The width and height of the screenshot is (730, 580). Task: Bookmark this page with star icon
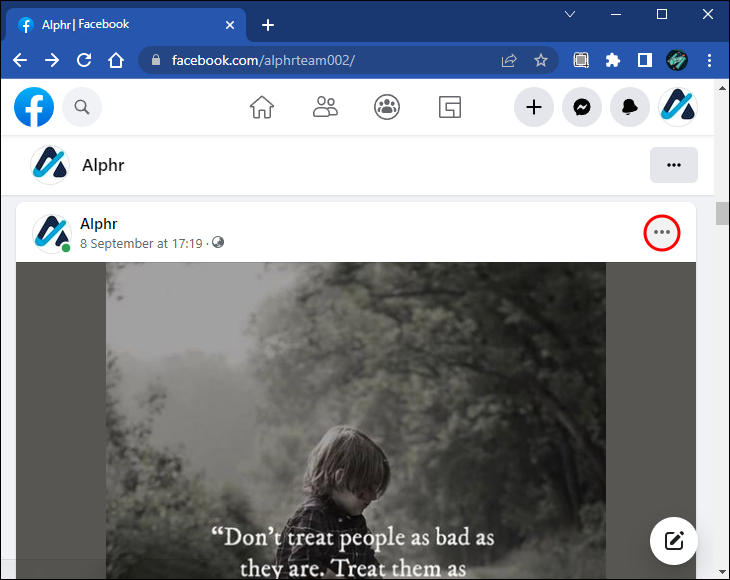coord(541,61)
